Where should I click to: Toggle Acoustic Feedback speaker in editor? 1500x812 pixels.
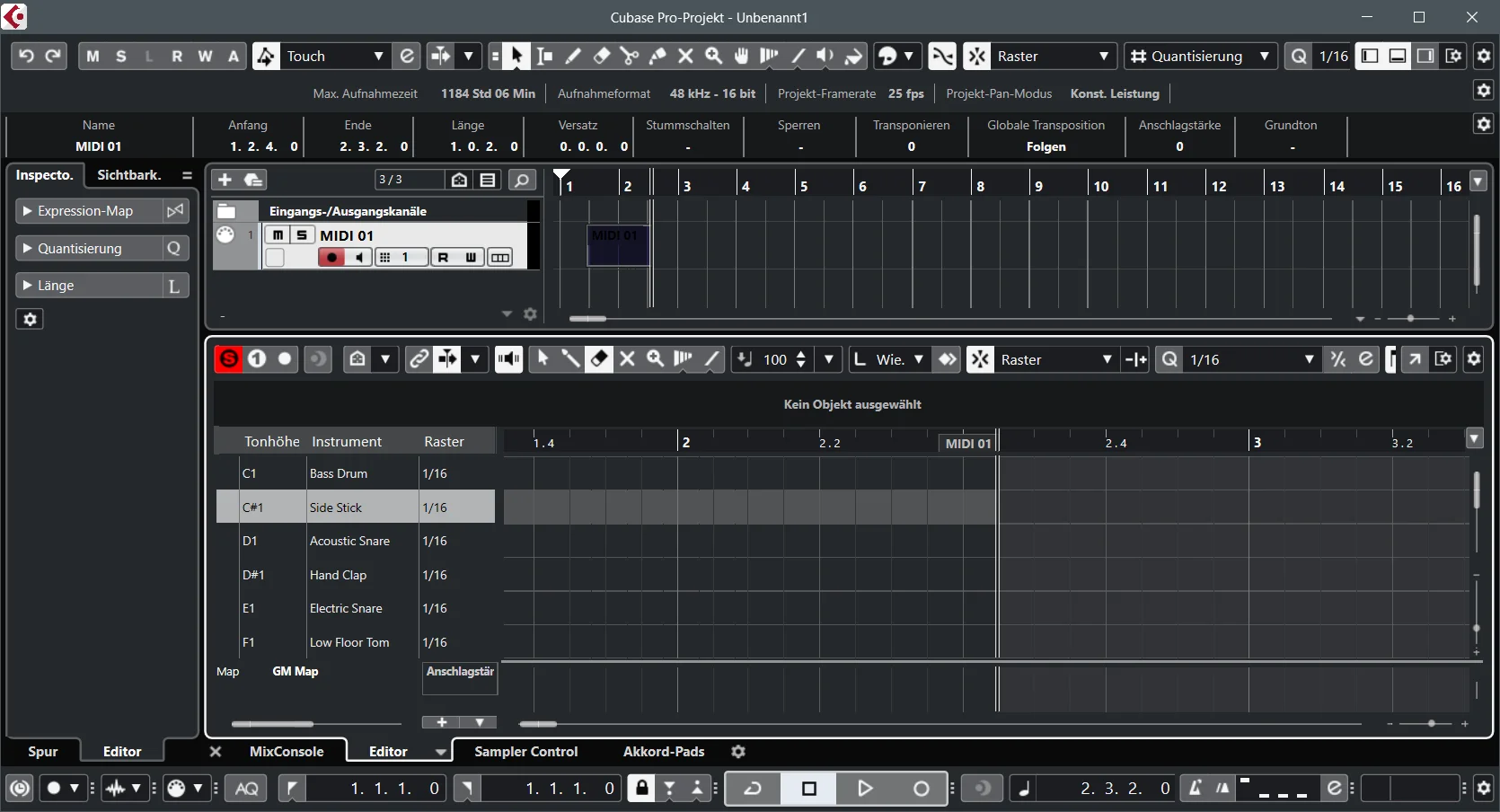point(508,359)
